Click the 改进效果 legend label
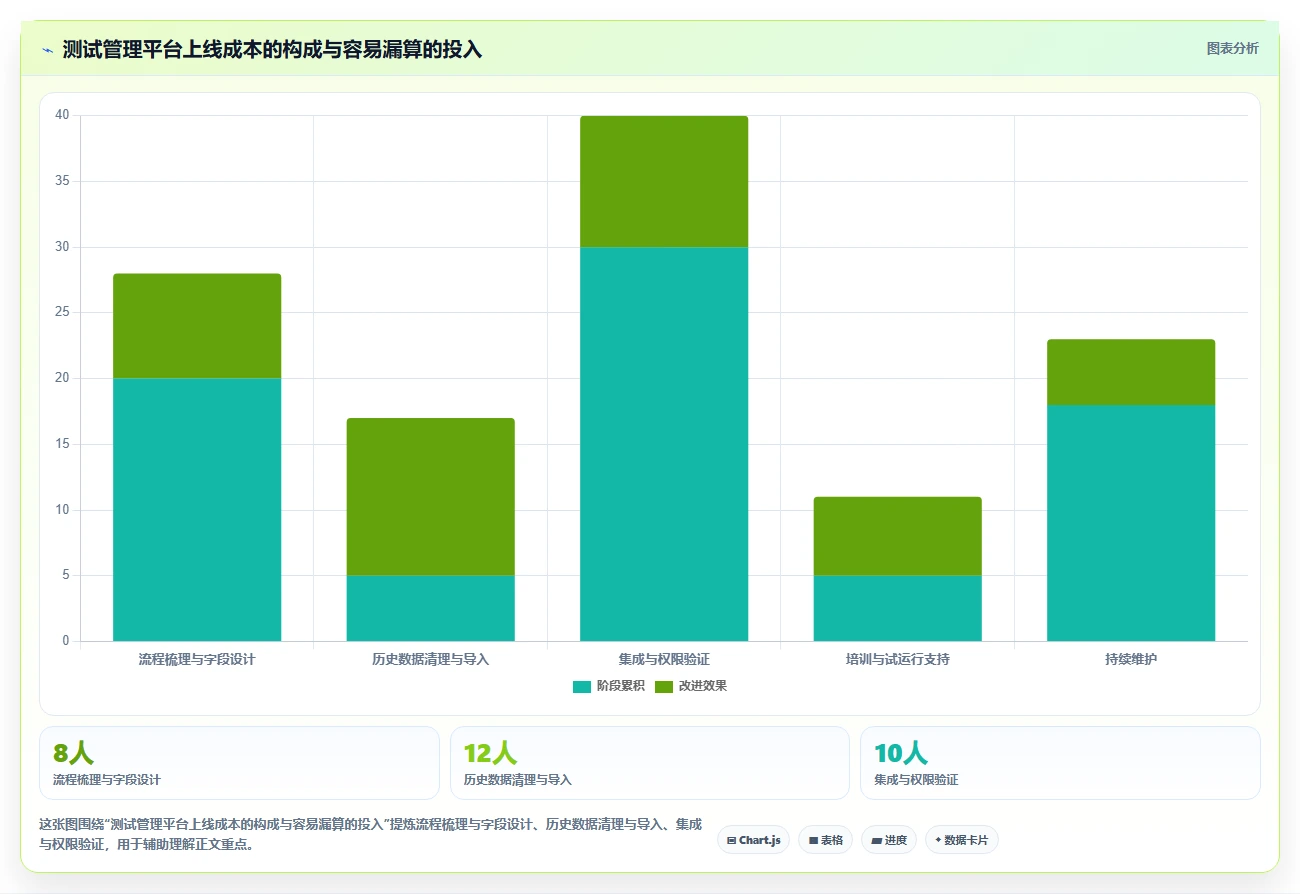1300x894 pixels. [x=703, y=686]
